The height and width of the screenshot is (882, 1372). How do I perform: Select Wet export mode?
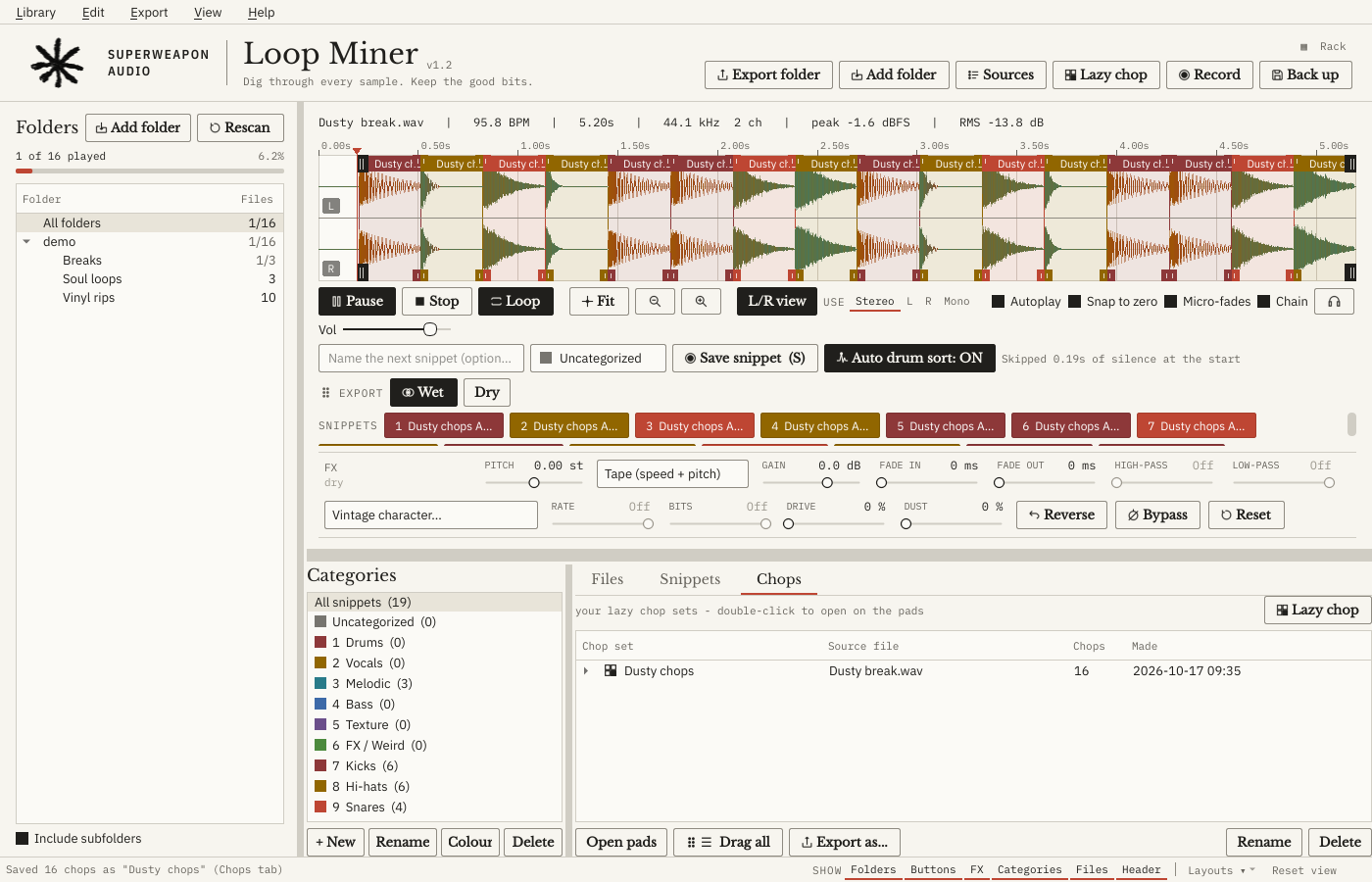point(423,393)
